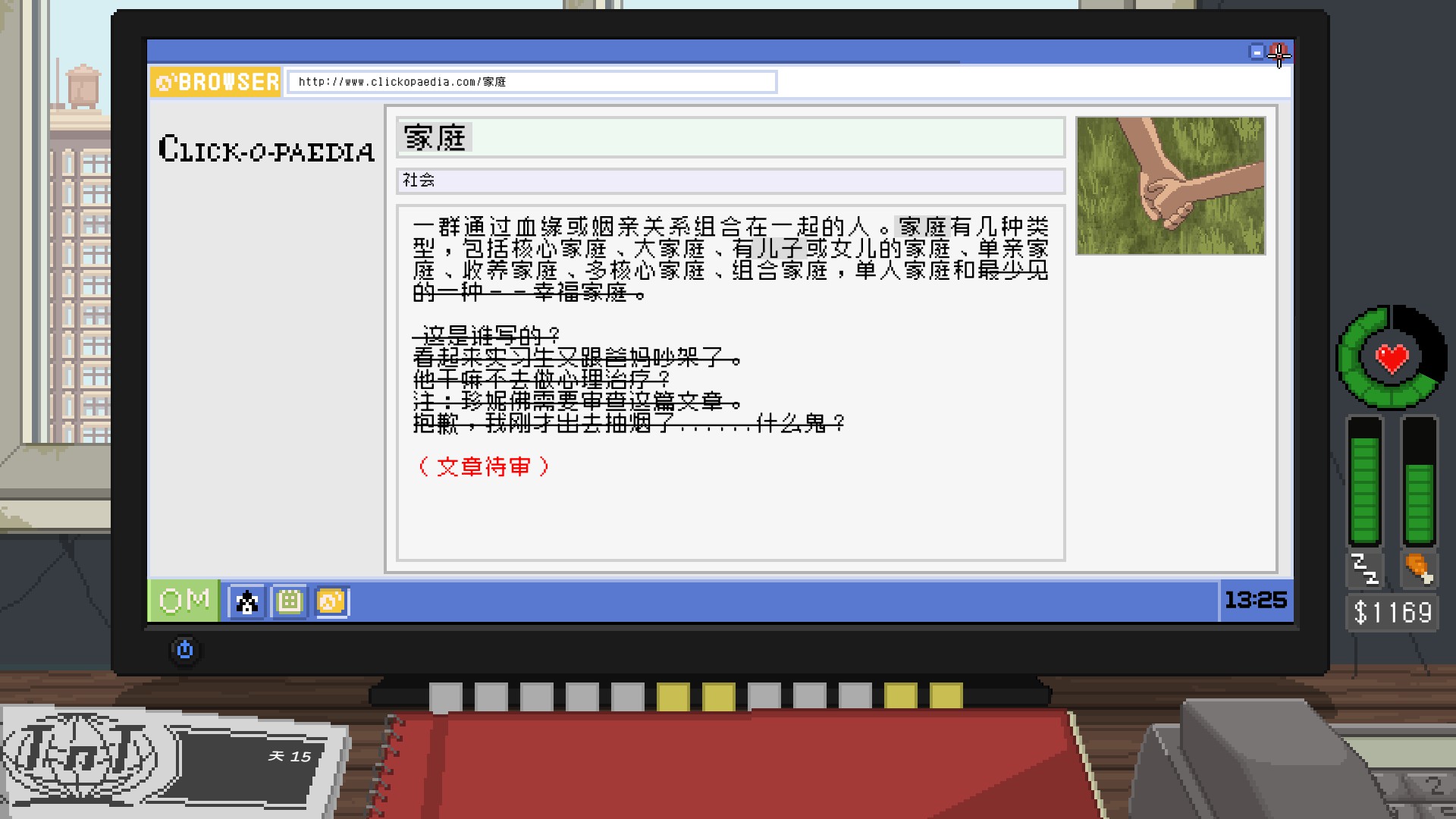Viewport: 1456px width, 819px height.
Task: Click the Browser logo next to the address bar
Action: pos(216,81)
